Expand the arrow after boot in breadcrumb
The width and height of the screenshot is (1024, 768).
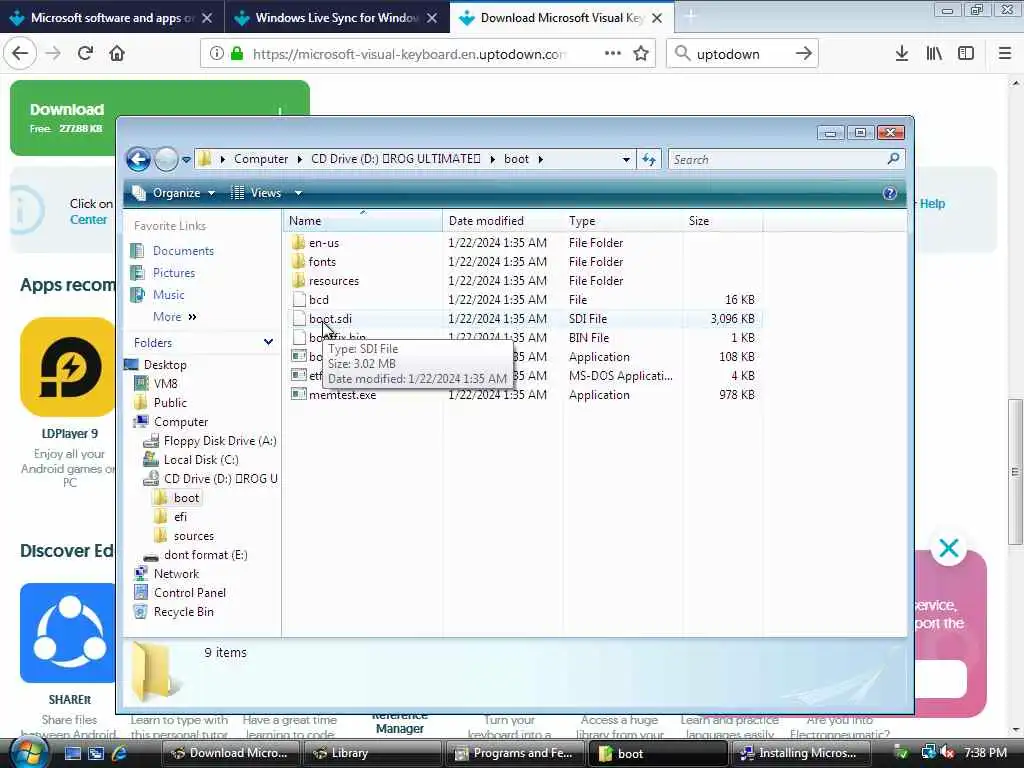pyautogui.click(x=541, y=159)
